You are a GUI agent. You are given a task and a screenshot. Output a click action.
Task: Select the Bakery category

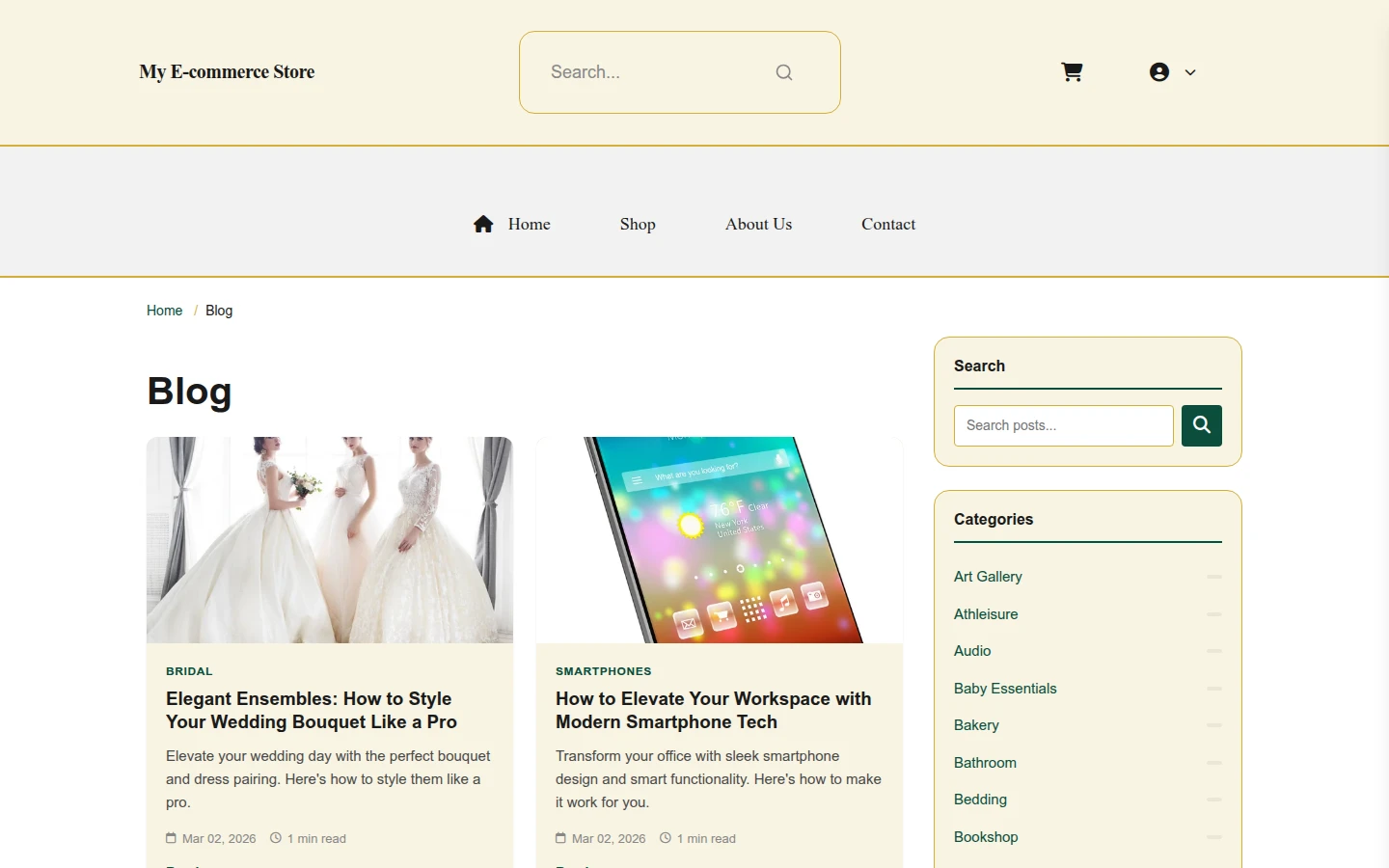[x=976, y=725]
